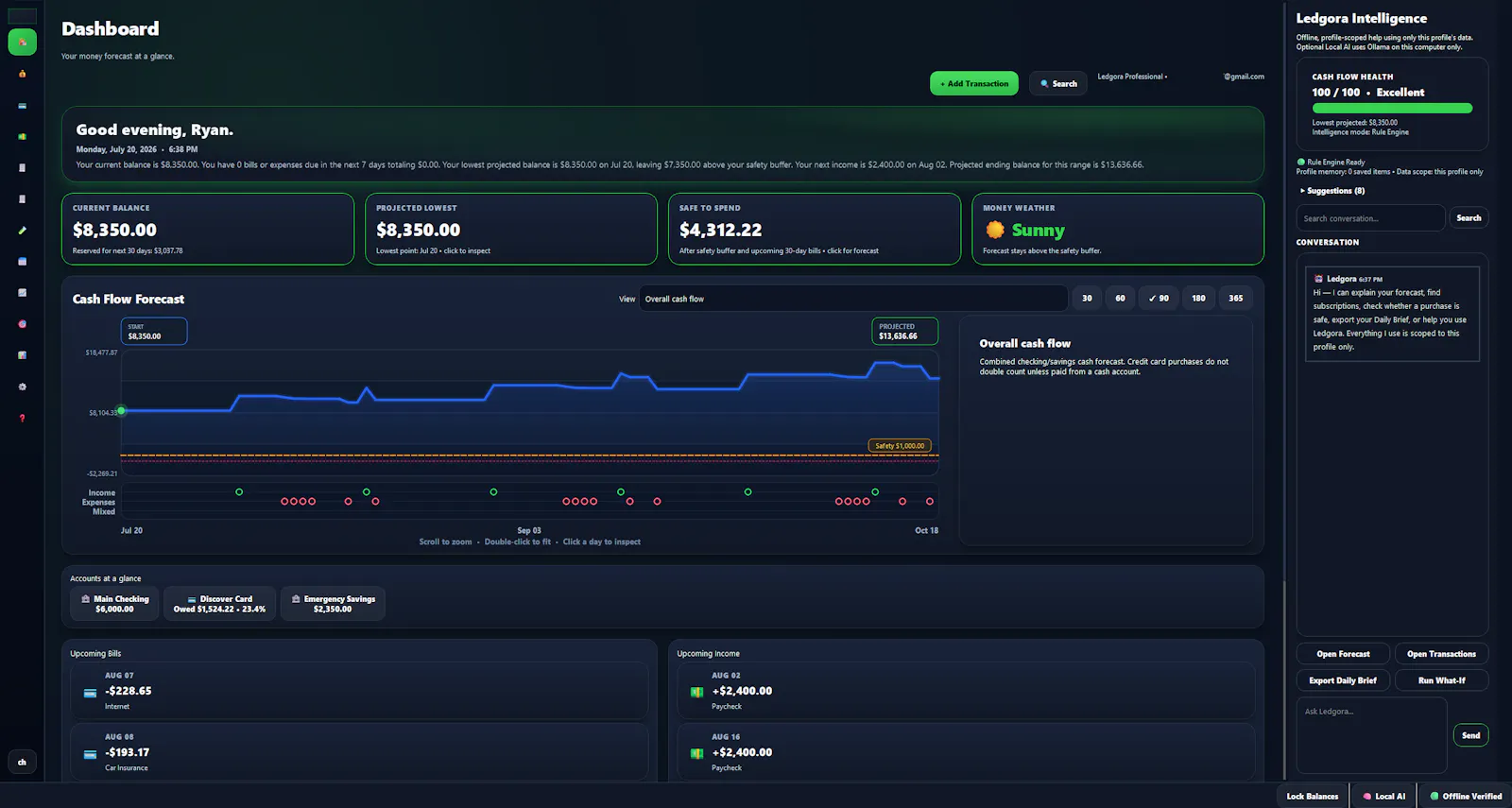This screenshot has height=808, width=1512.
Task: Click the green start point on forecast line
Action: (121, 411)
